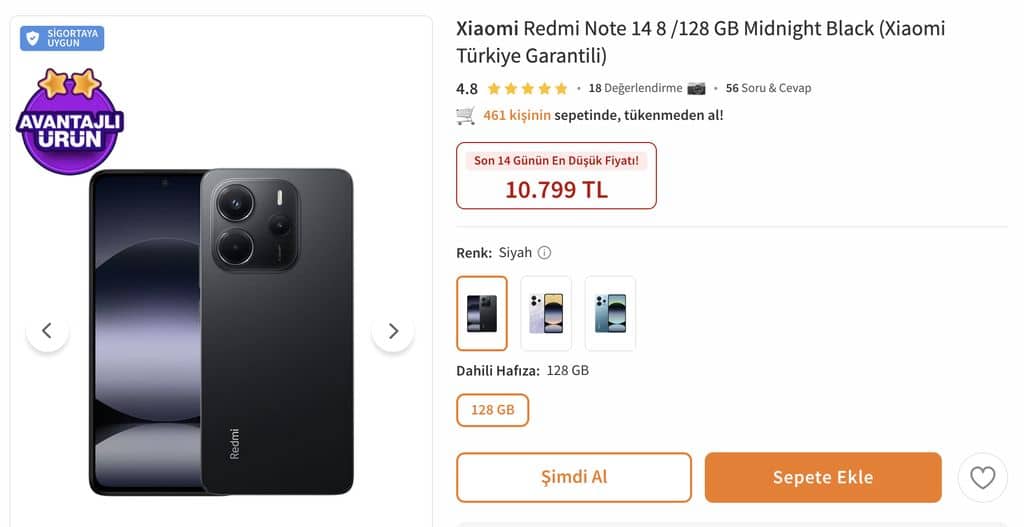Viewport: 1024px width, 527px height.
Task: Open the 56 Soru & Cevap link
Action: point(768,88)
